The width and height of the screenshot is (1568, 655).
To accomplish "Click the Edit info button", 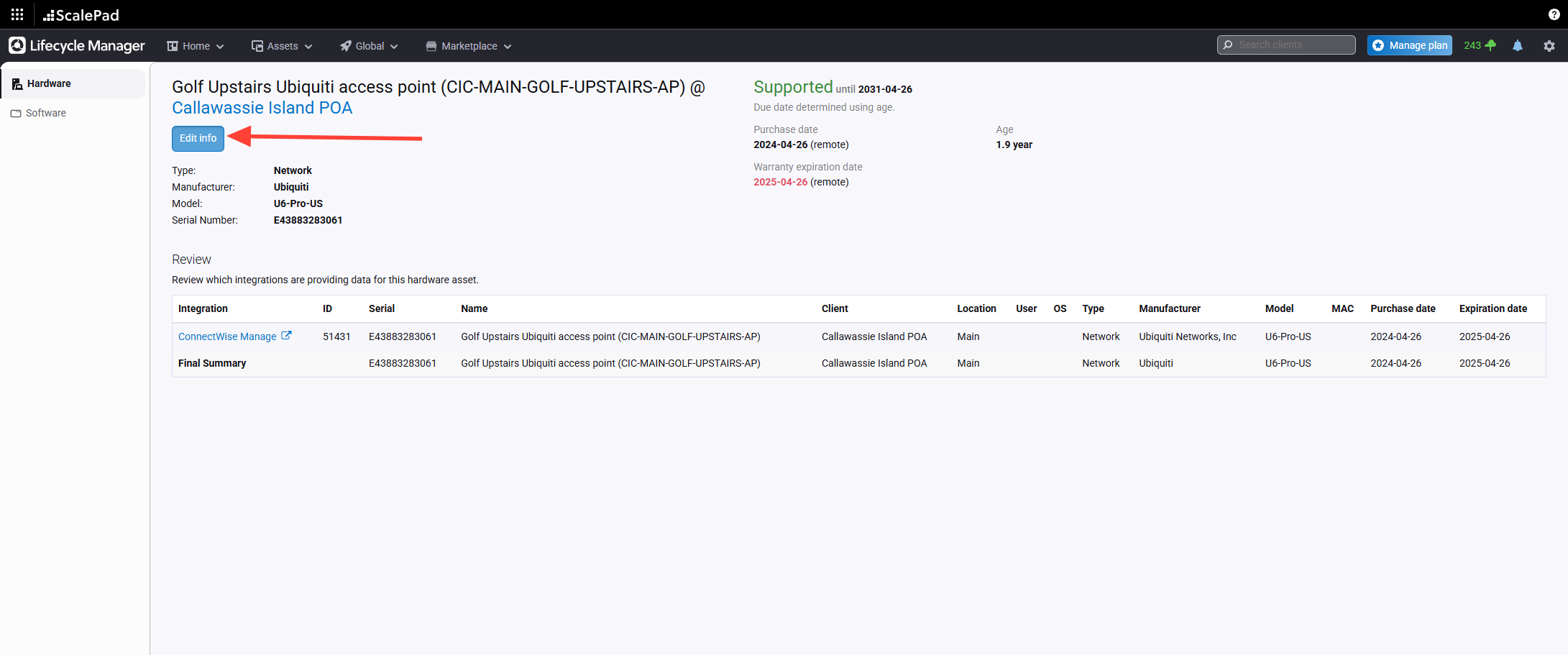I will click(x=198, y=138).
